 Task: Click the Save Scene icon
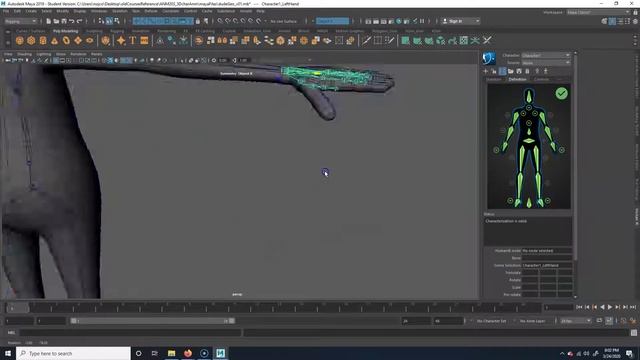[x=64, y=21]
